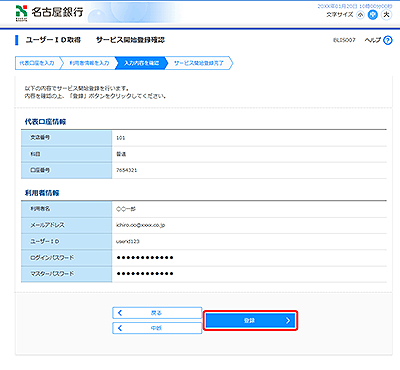Screen dimensions: 400x370
Task: Open help via the question mark icon
Action: pyautogui.click(x=388, y=40)
